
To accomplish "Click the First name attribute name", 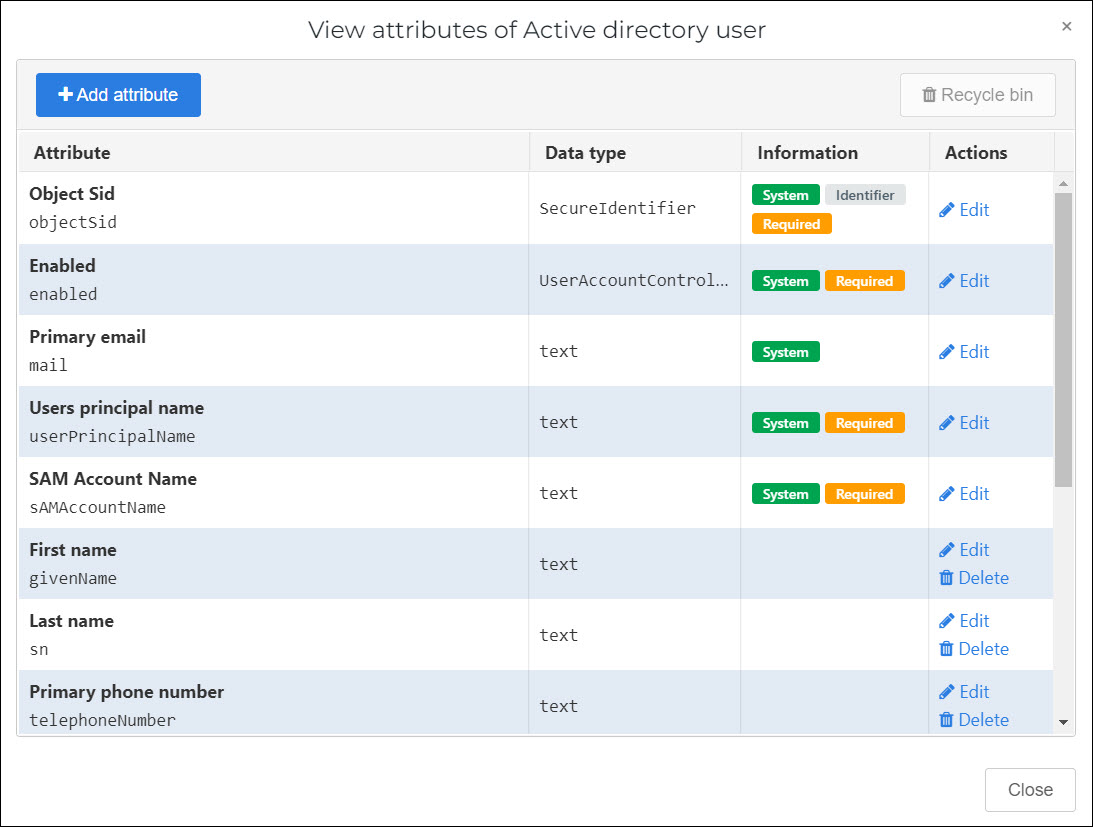I will tap(72, 550).
